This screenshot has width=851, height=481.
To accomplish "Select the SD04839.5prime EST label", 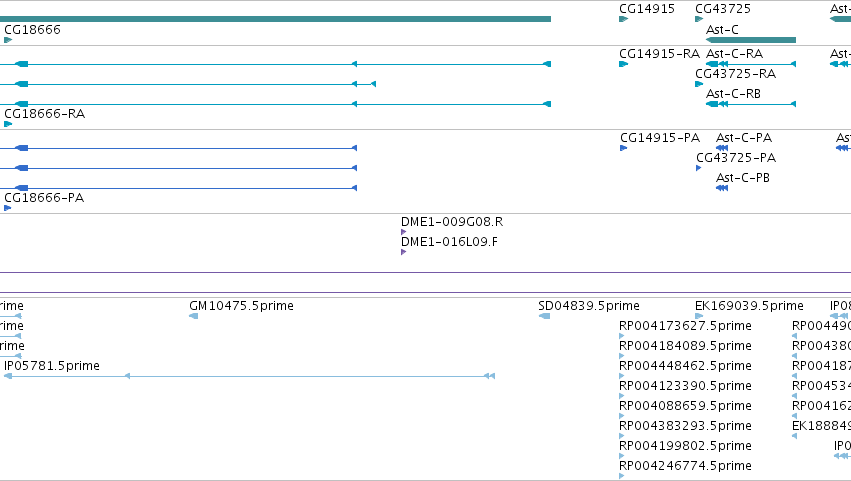I will tap(589, 306).
